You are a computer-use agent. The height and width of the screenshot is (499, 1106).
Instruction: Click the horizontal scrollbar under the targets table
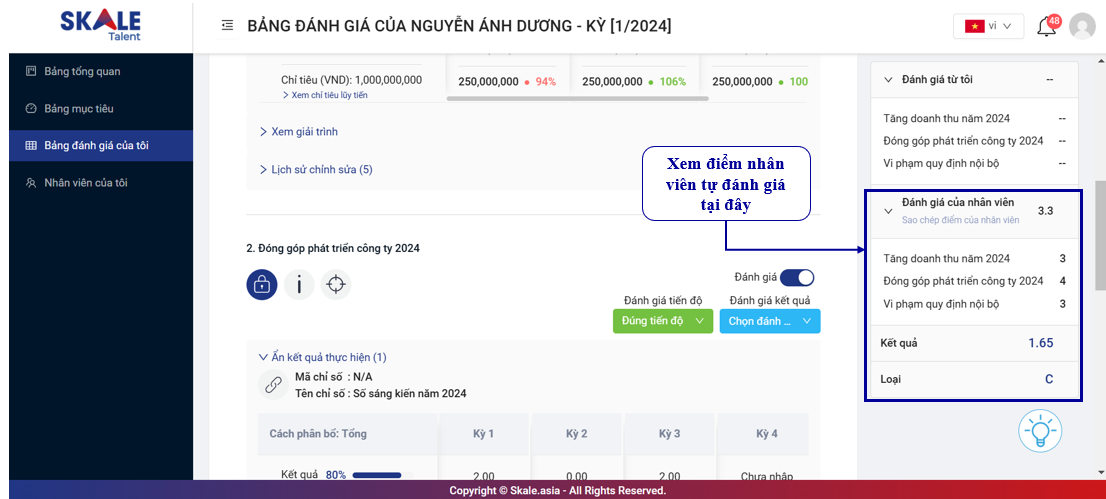(577, 99)
